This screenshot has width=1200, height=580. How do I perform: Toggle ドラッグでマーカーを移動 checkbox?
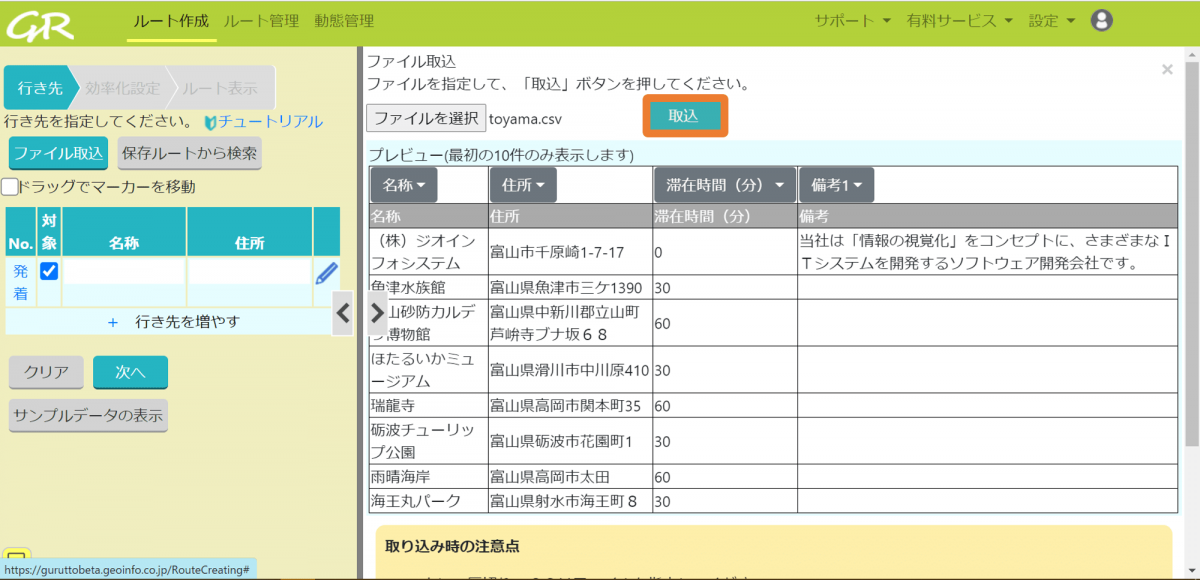tap(10, 186)
